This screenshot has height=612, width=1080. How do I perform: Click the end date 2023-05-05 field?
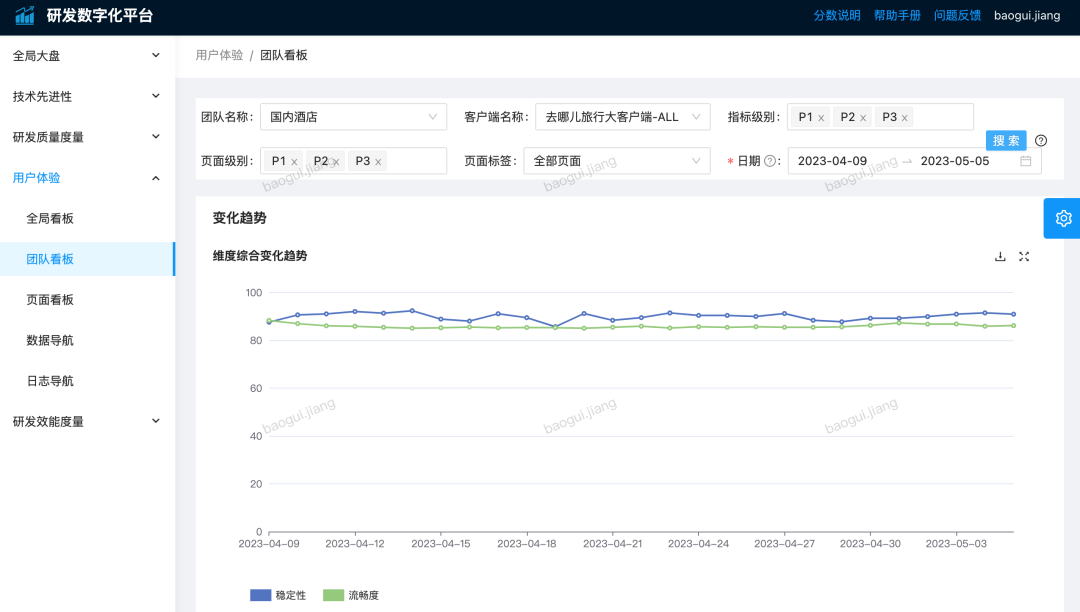coord(955,161)
